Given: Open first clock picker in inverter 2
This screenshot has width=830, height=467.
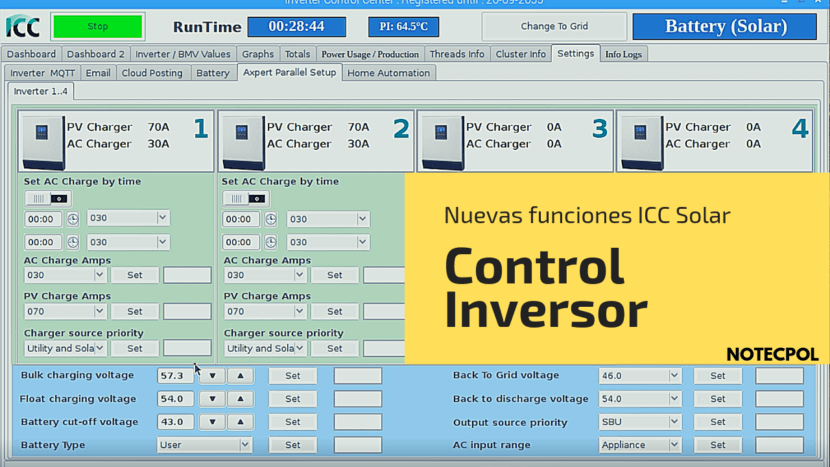Looking at the screenshot, I should (x=270, y=219).
